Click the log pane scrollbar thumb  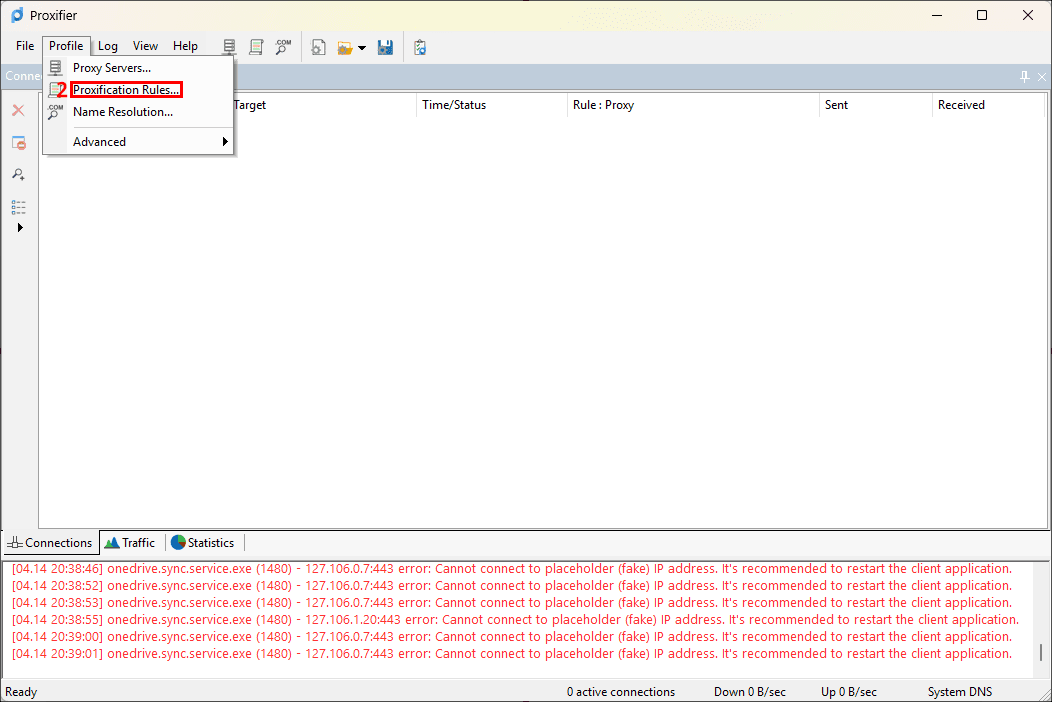[x=1041, y=652]
